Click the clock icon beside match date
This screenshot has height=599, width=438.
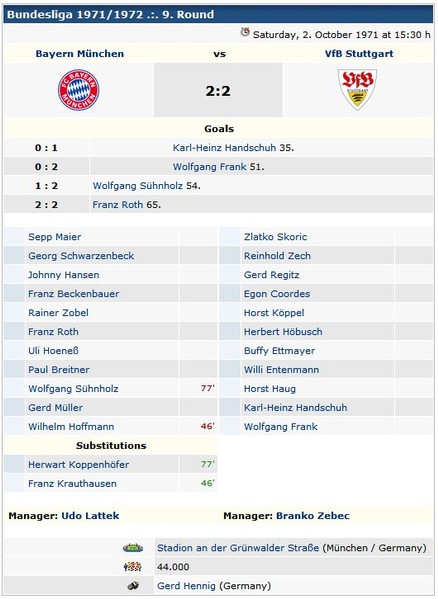(x=245, y=32)
